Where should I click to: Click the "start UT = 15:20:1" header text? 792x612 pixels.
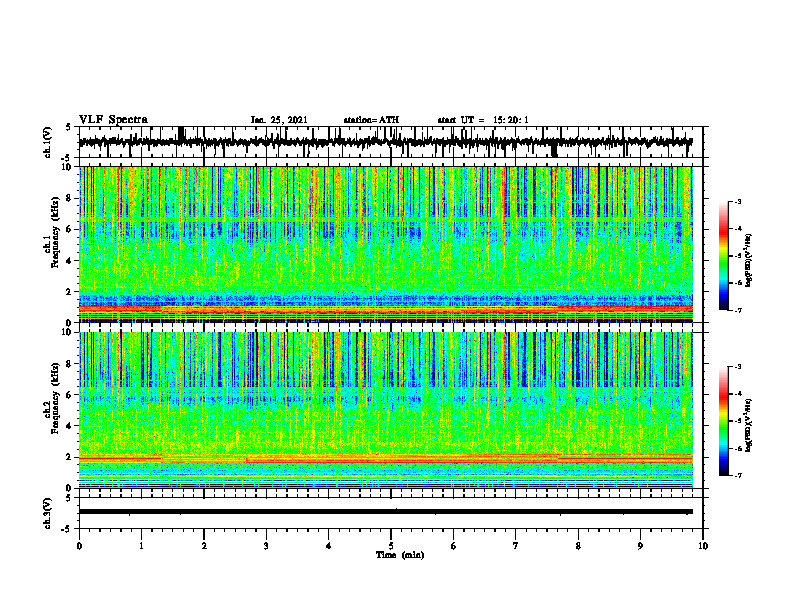tap(483, 120)
